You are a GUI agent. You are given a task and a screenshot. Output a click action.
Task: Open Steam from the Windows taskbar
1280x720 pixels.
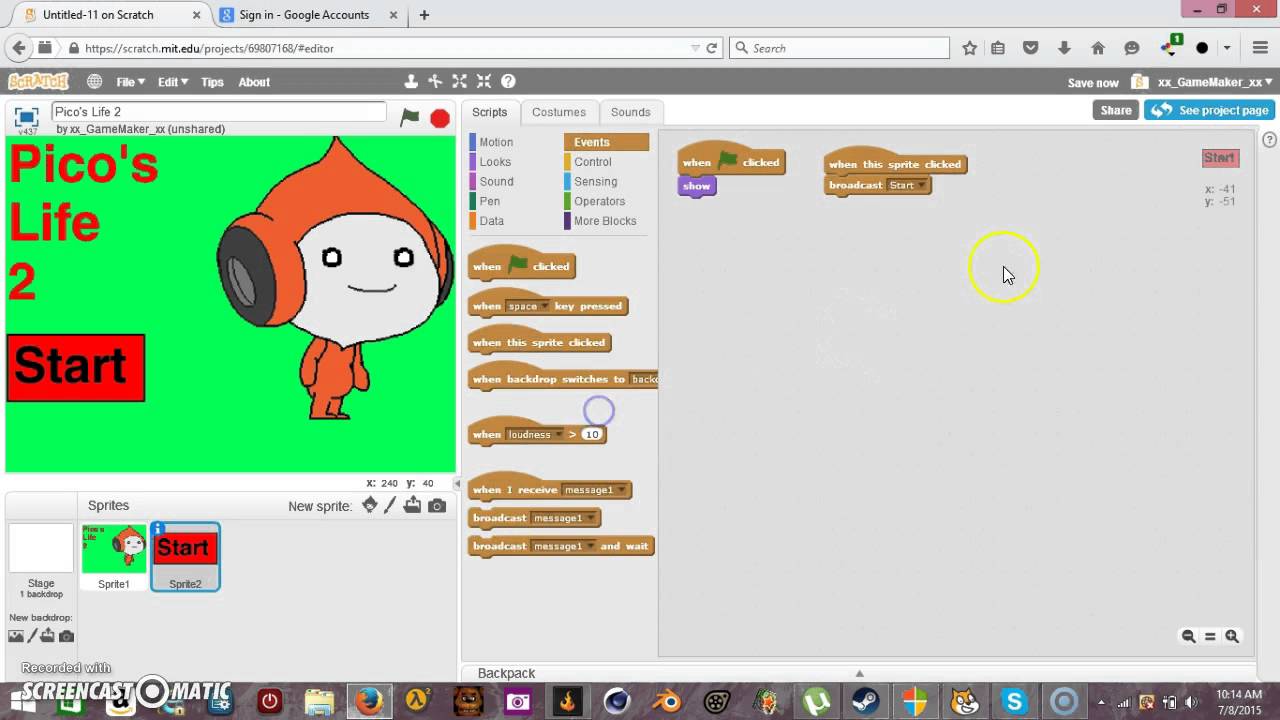tap(866, 701)
